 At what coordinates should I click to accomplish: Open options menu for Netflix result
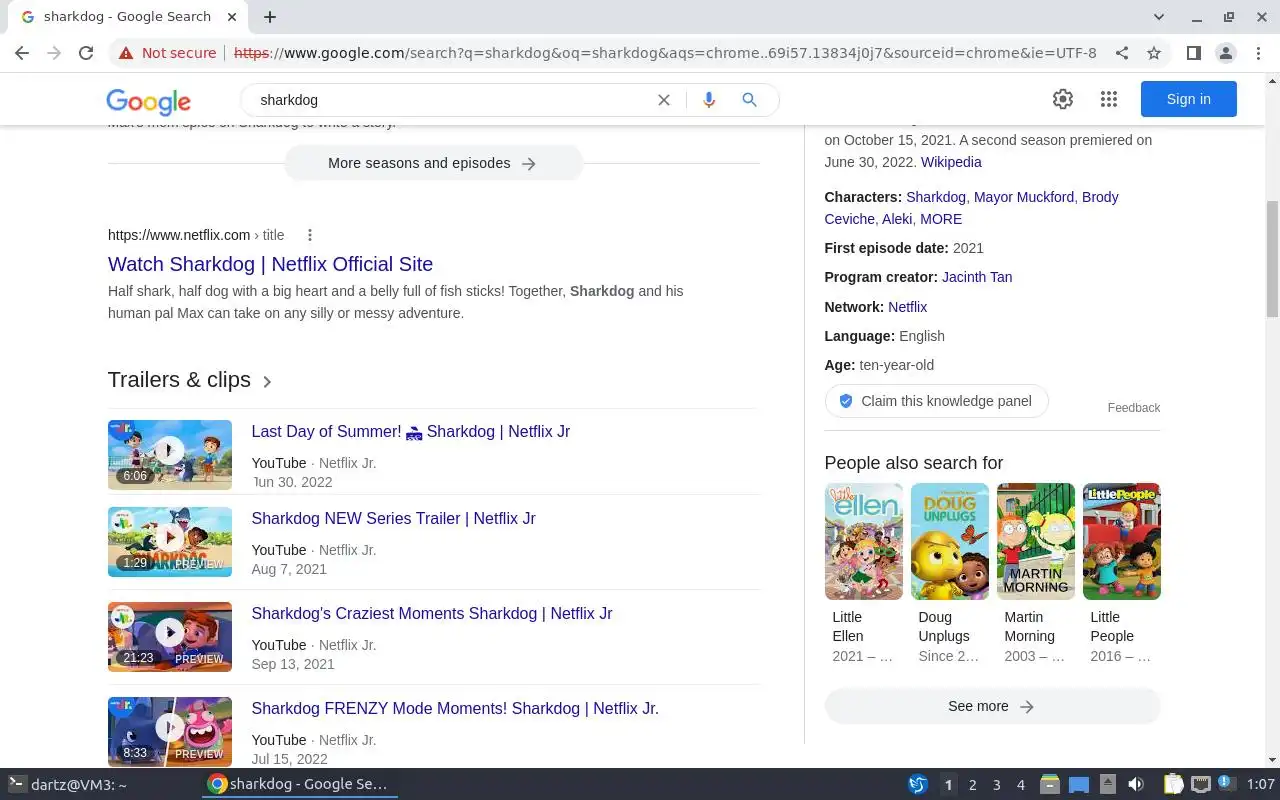[x=310, y=235]
